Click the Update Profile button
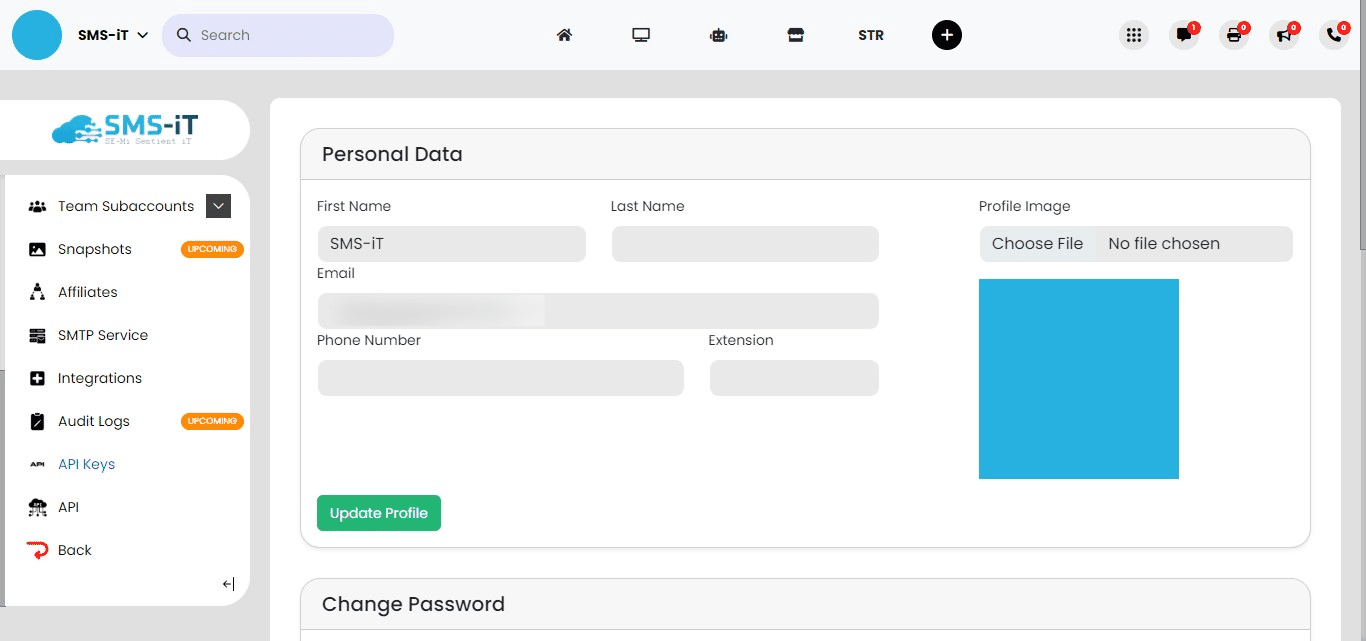 pyautogui.click(x=378, y=512)
